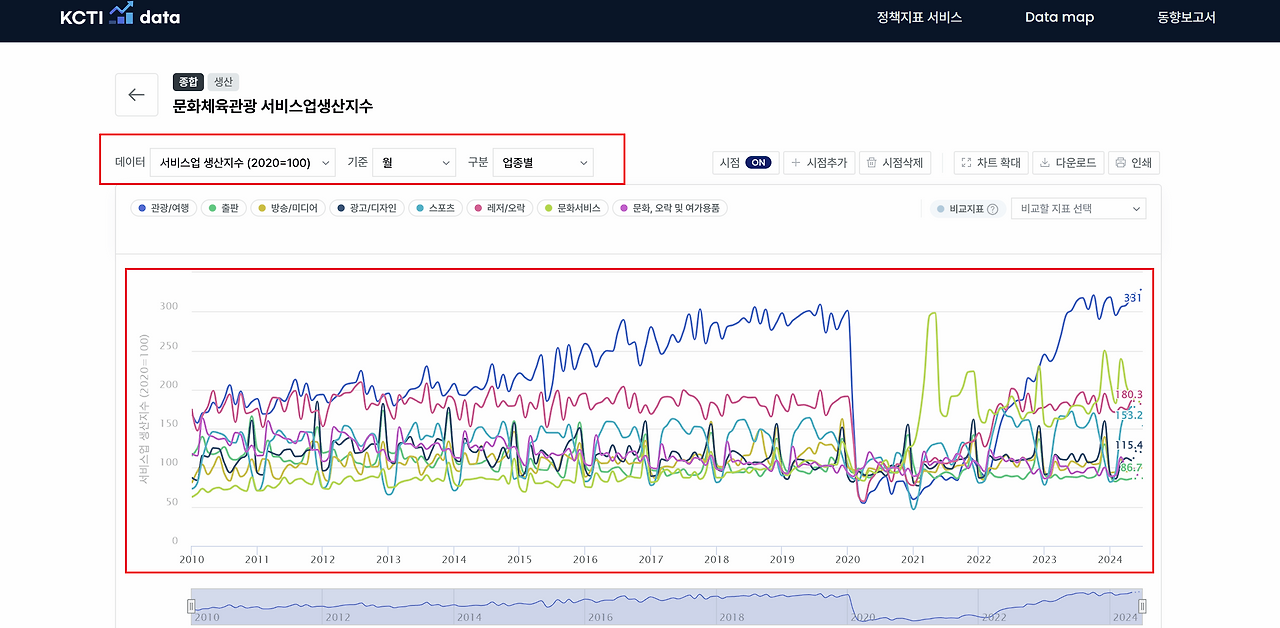Toggle the 레저/오락 legend series
1280x628 pixels.
[499, 208]
